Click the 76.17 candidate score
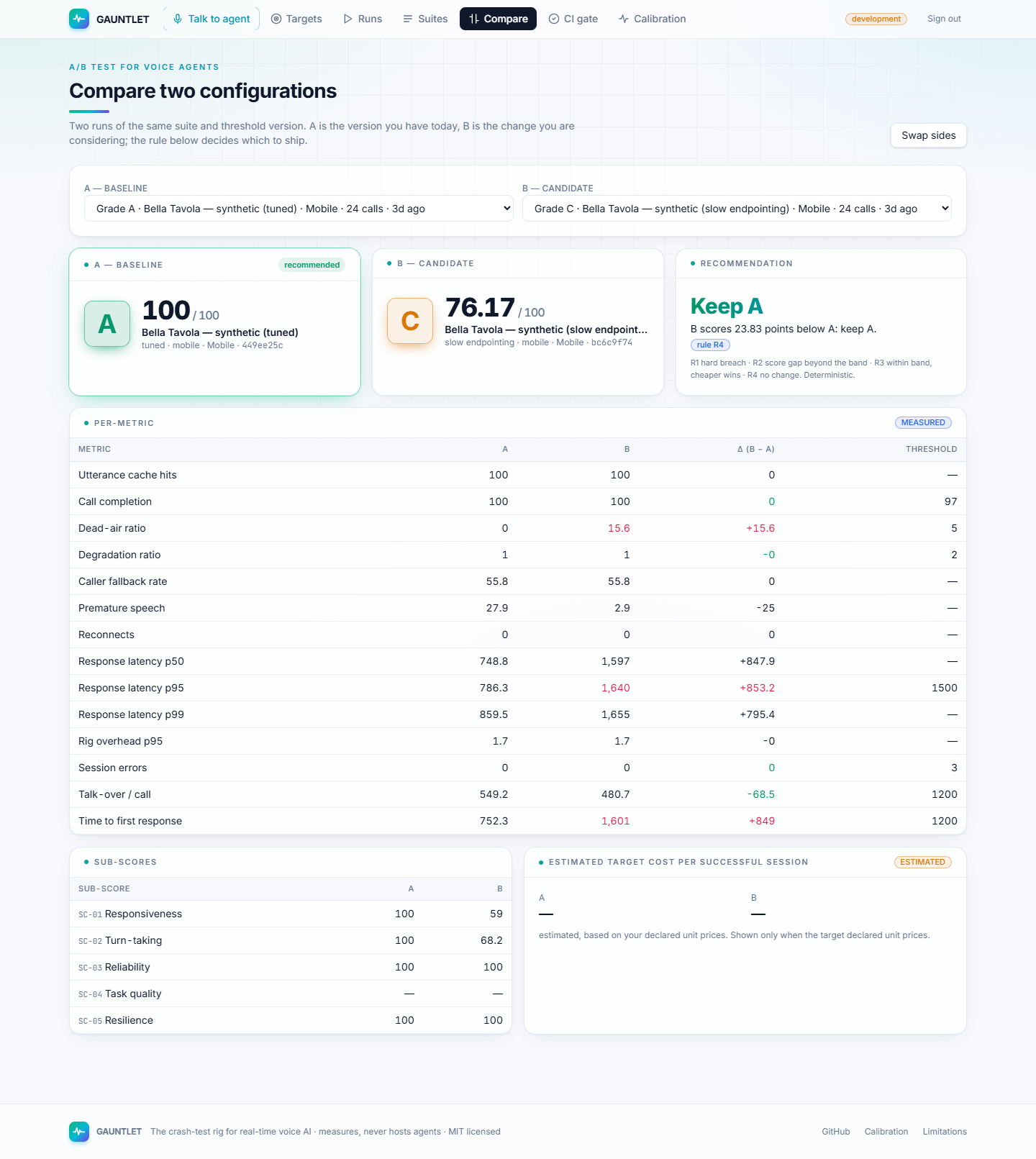The height and width of the screenshot is (1159, 1036). point(480,307)
